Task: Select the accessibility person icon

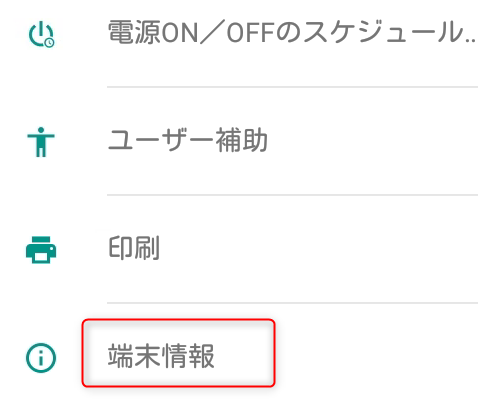Action: 41,142
